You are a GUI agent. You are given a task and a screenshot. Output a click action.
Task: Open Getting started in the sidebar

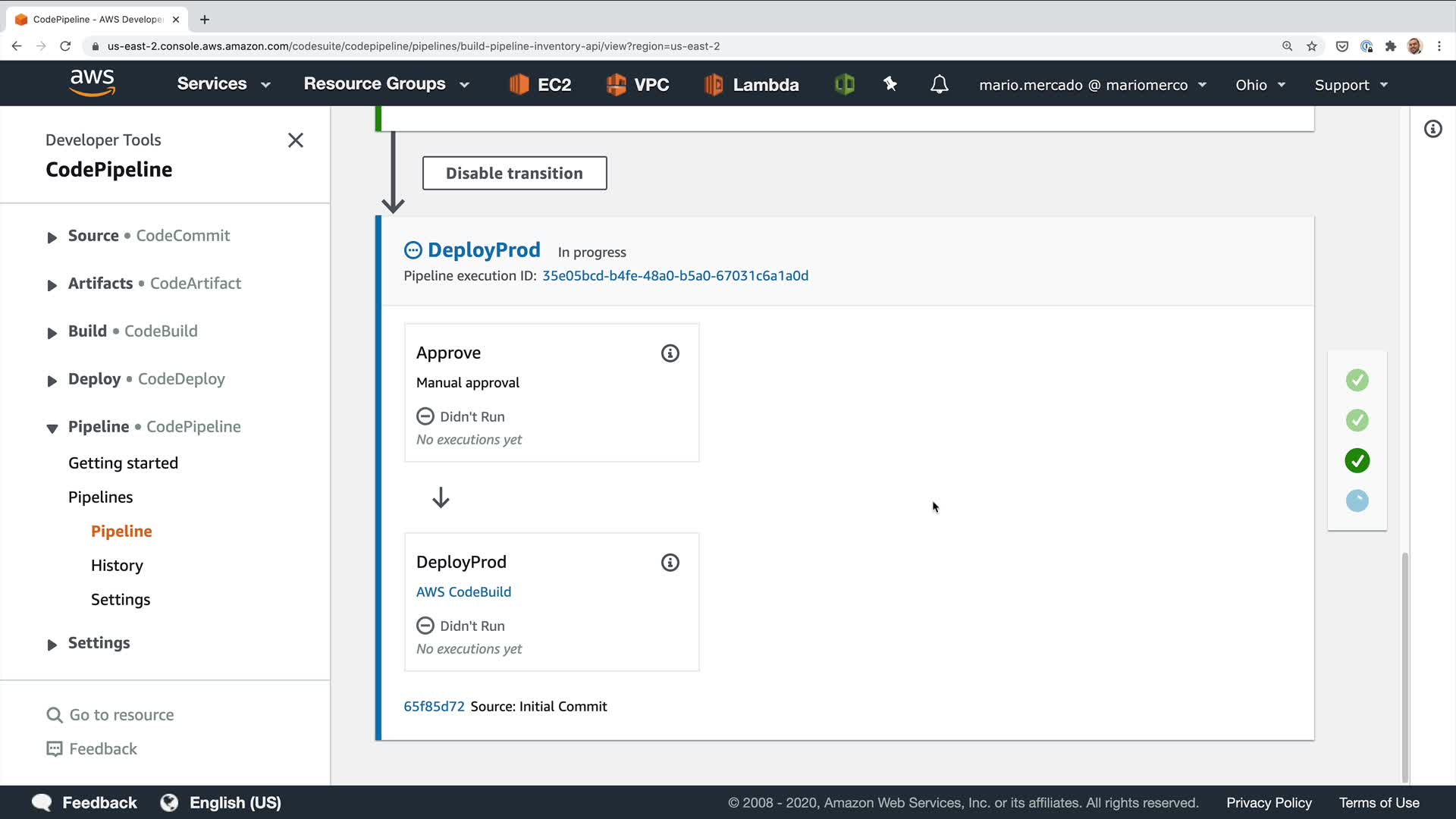(x=123, y=463)
